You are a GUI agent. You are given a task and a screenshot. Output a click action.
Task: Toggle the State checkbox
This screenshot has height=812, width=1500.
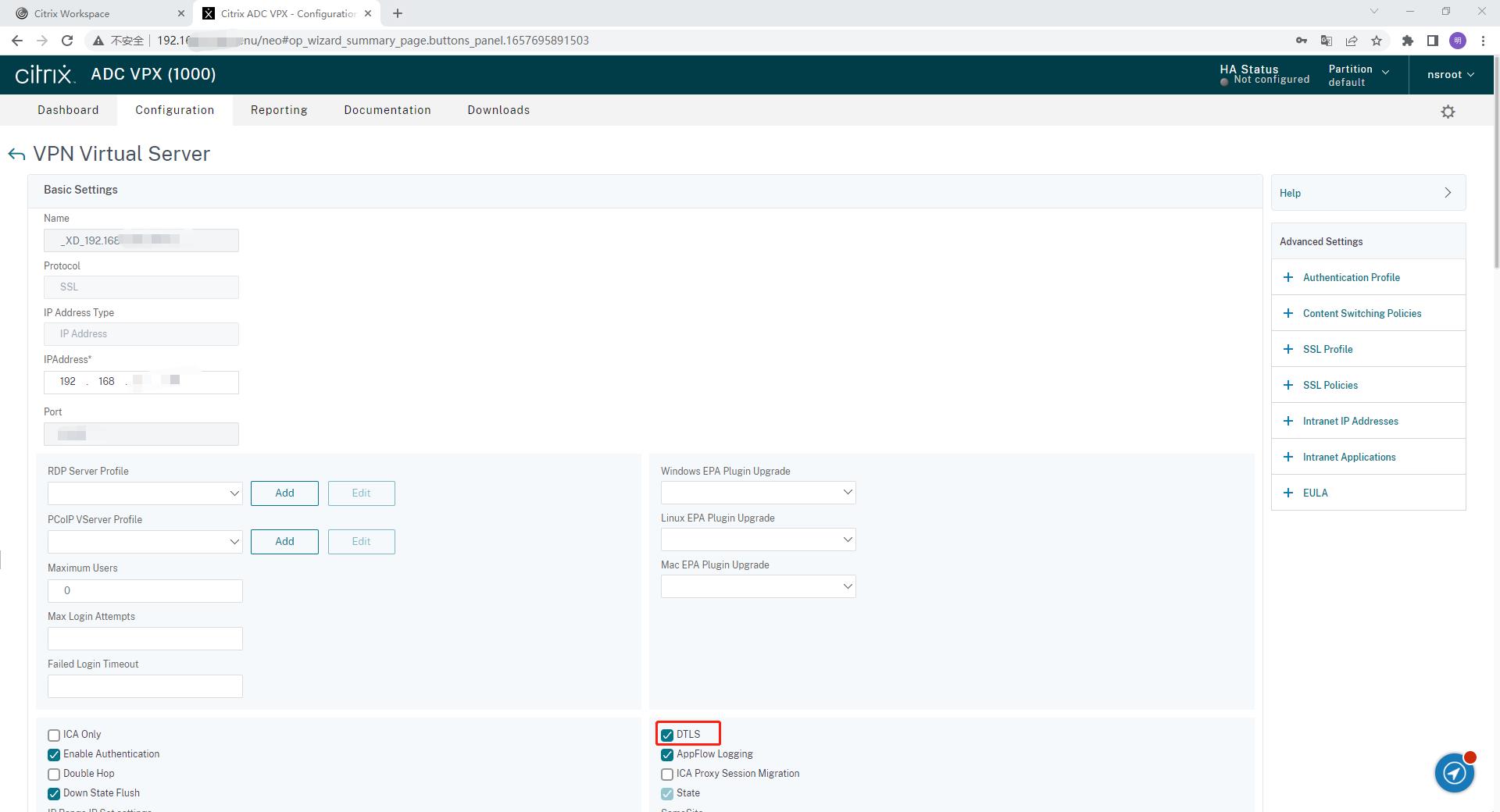click(667, 793)
